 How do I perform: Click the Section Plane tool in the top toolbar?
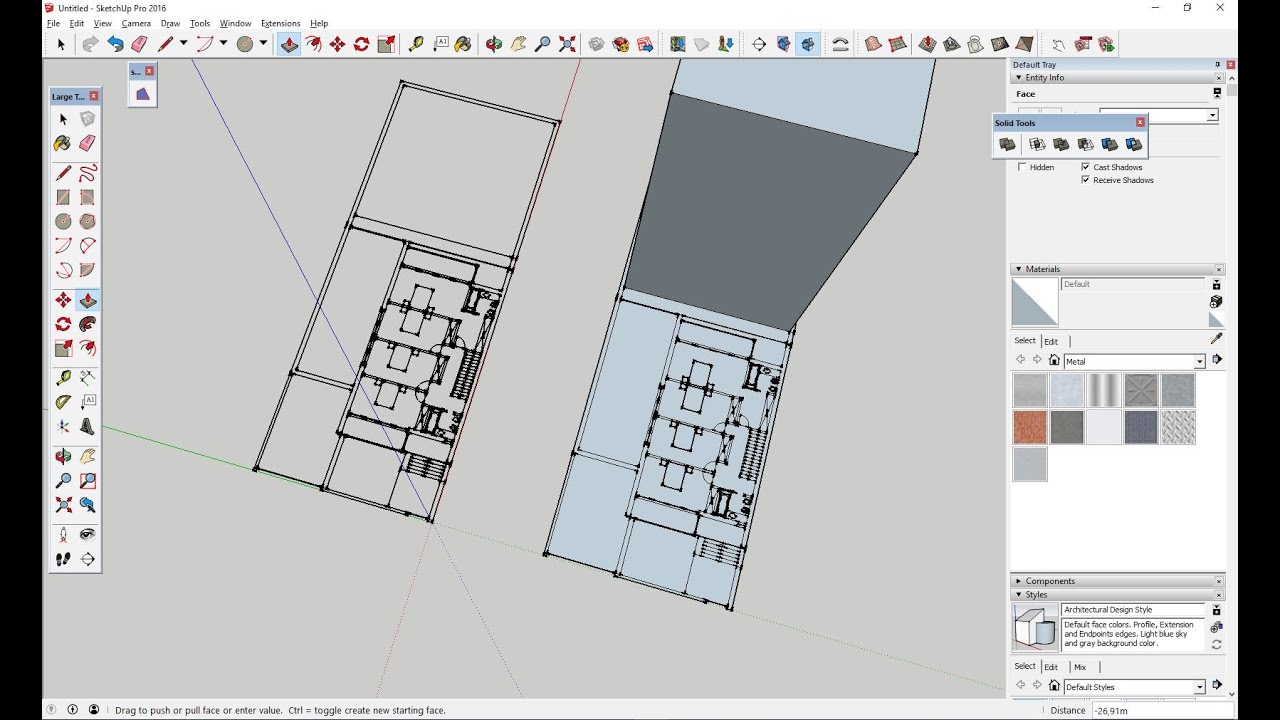758,44
